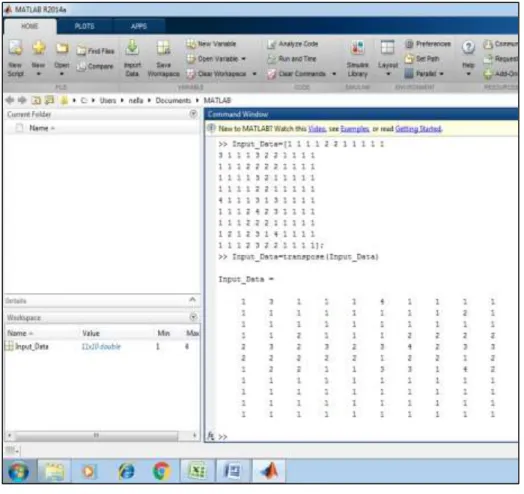Expand the Clear Workspace dropdown arrow

click(255, 74)
